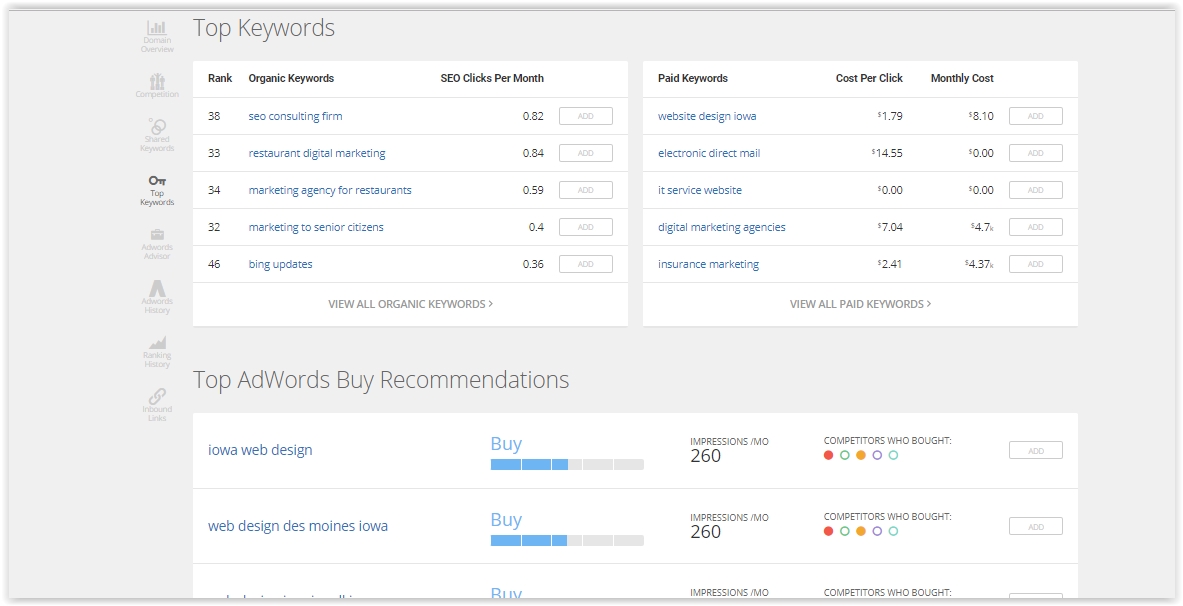Click the $14.55 cost per click value
1183x606 pixels.
point(886,153)
